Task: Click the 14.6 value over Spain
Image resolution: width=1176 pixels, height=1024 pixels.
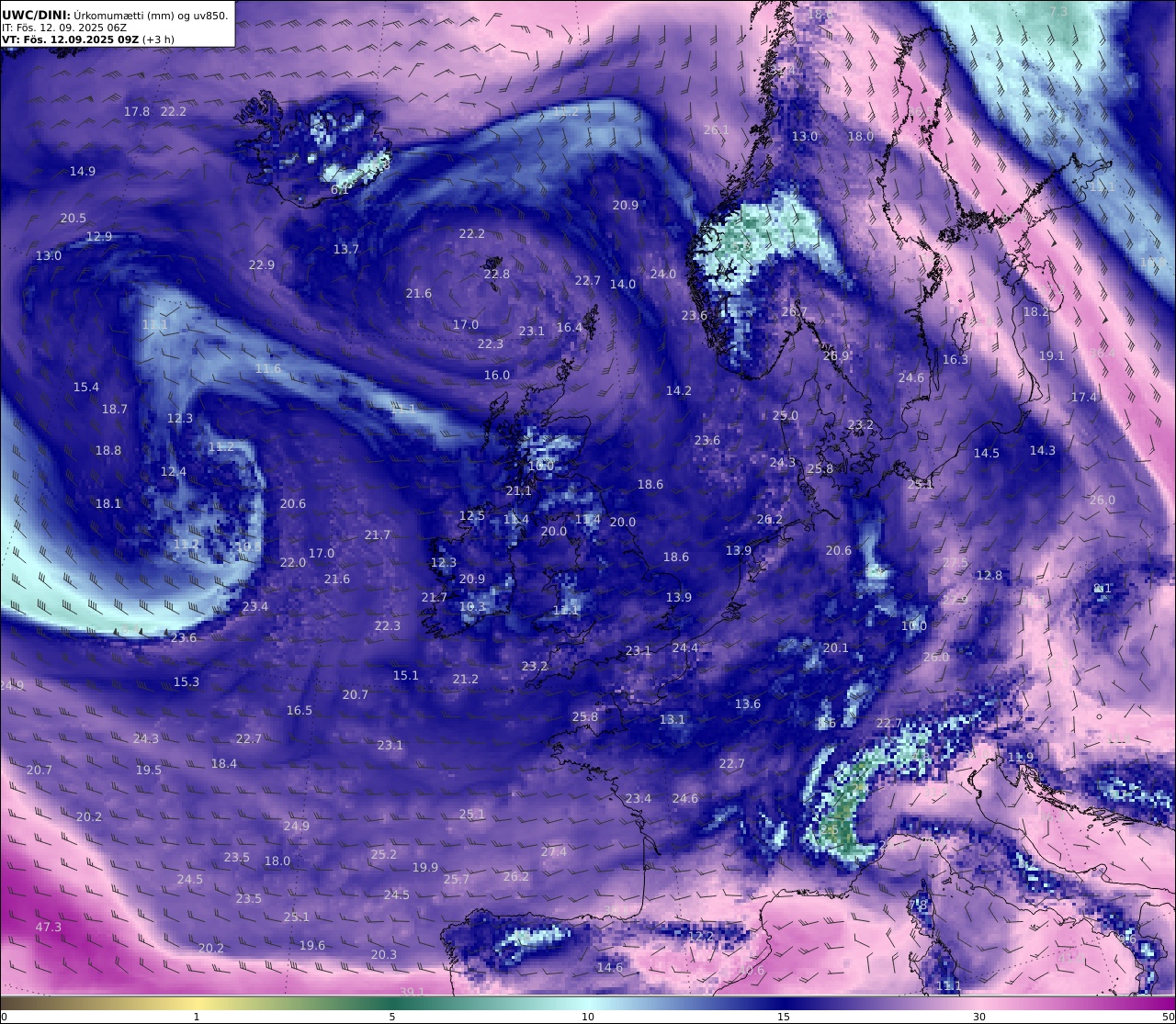Action: (x=610, y=968)
